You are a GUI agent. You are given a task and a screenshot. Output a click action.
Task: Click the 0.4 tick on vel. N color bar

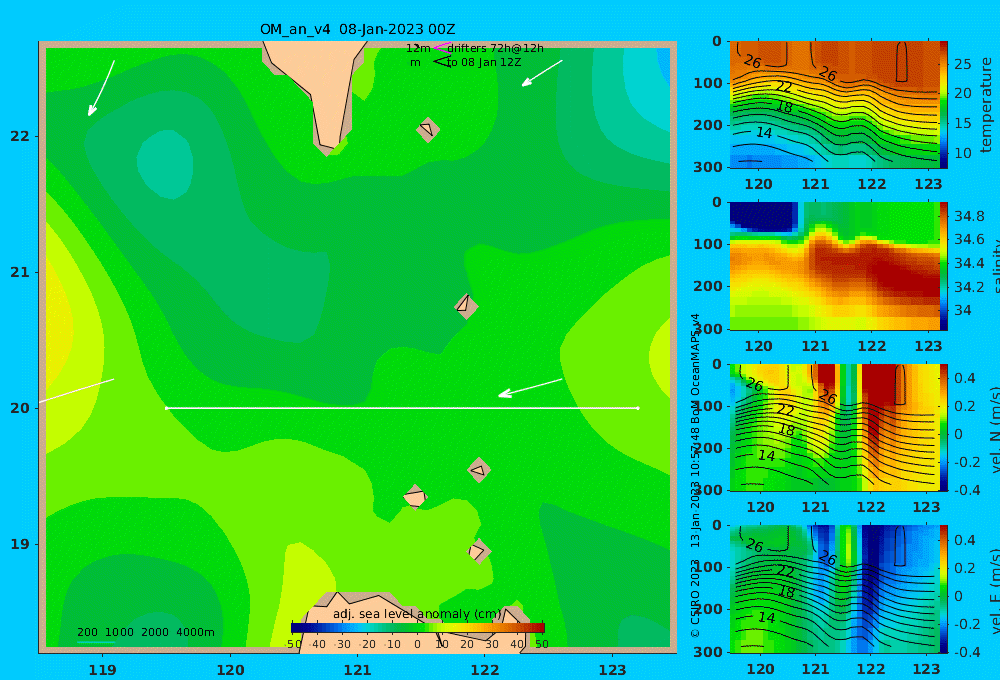coord(964,378)
